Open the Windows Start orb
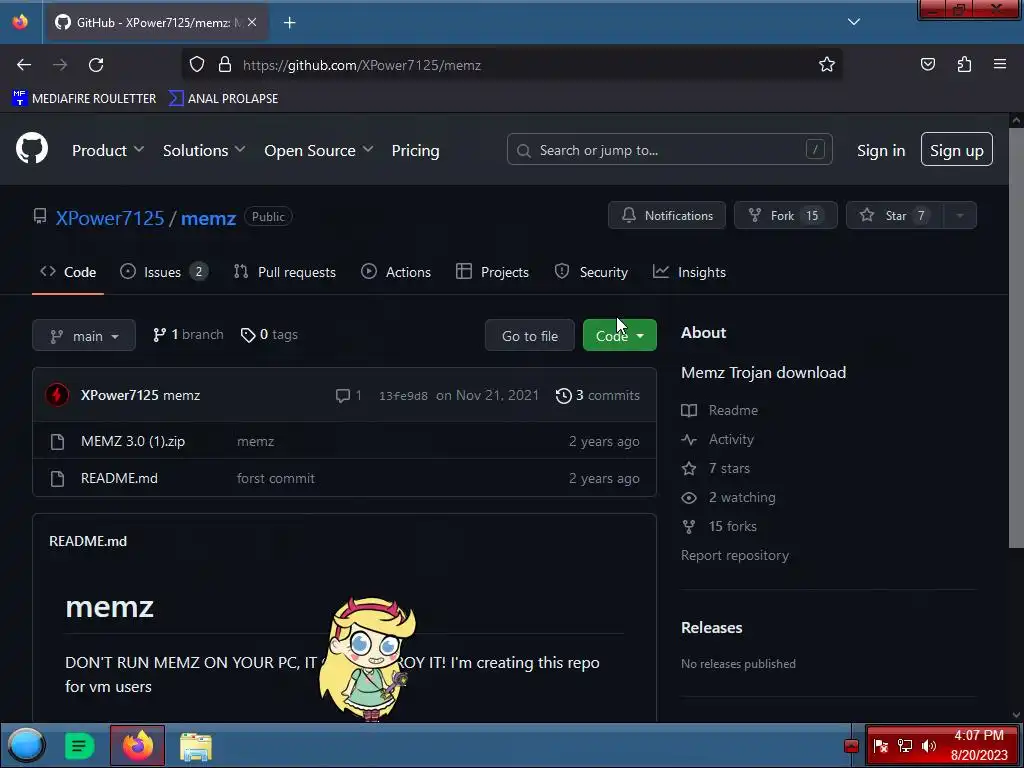This screenshot has height=768, width=1024. (26, 745)
